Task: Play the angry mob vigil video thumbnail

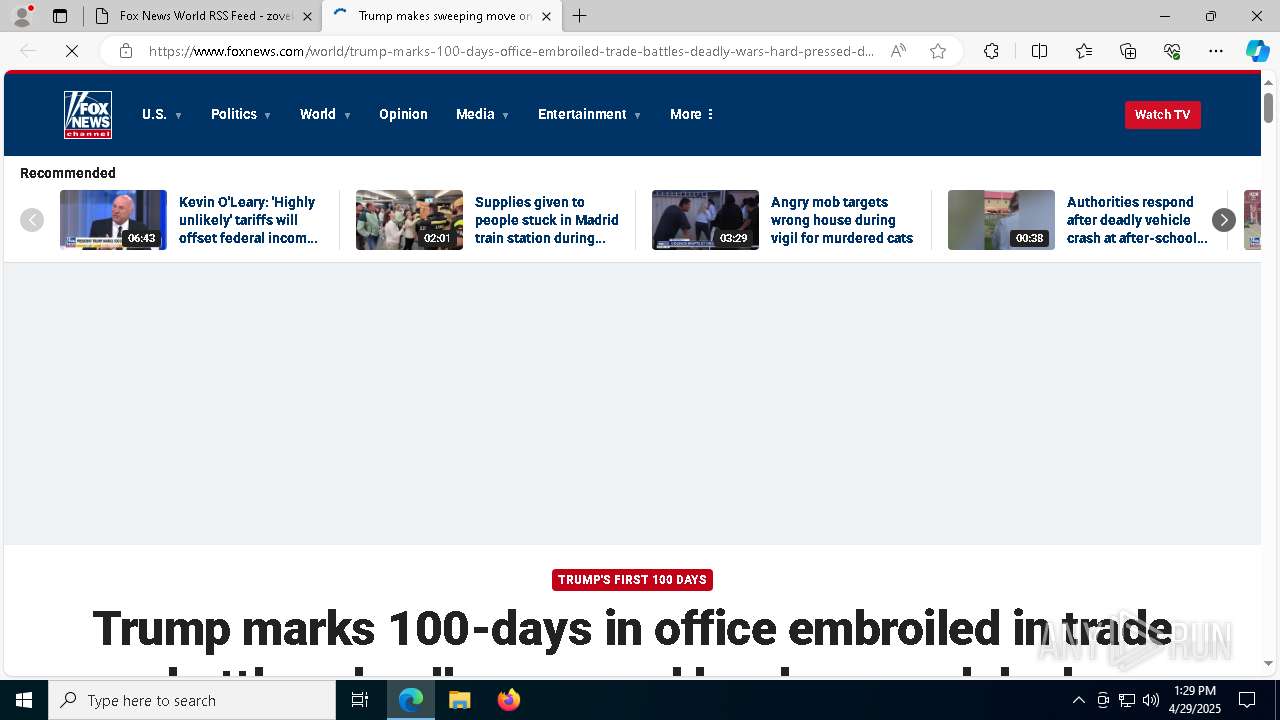Action: [x=705, y=220]
